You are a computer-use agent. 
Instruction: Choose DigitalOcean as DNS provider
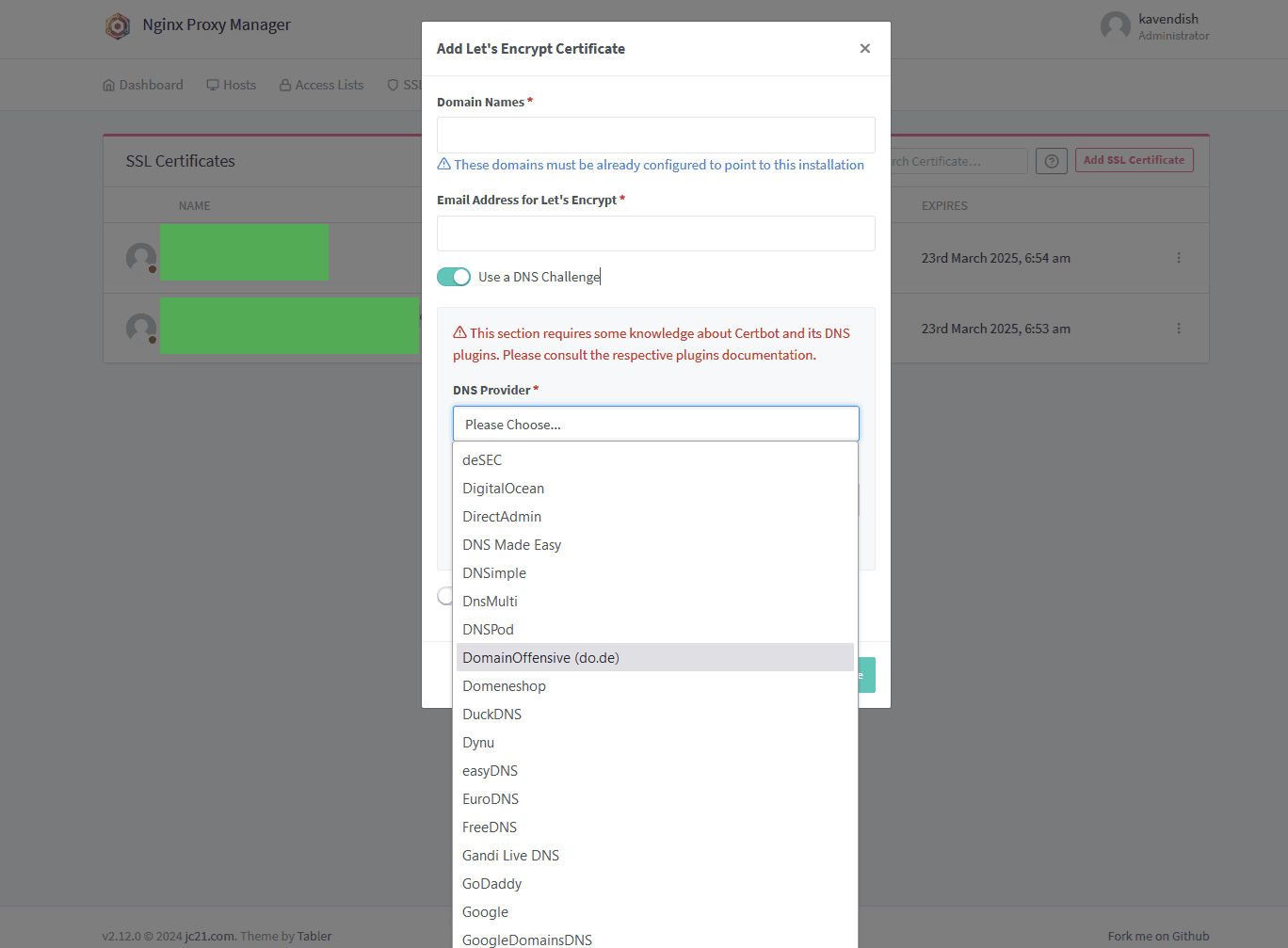[x=655, y=489]
